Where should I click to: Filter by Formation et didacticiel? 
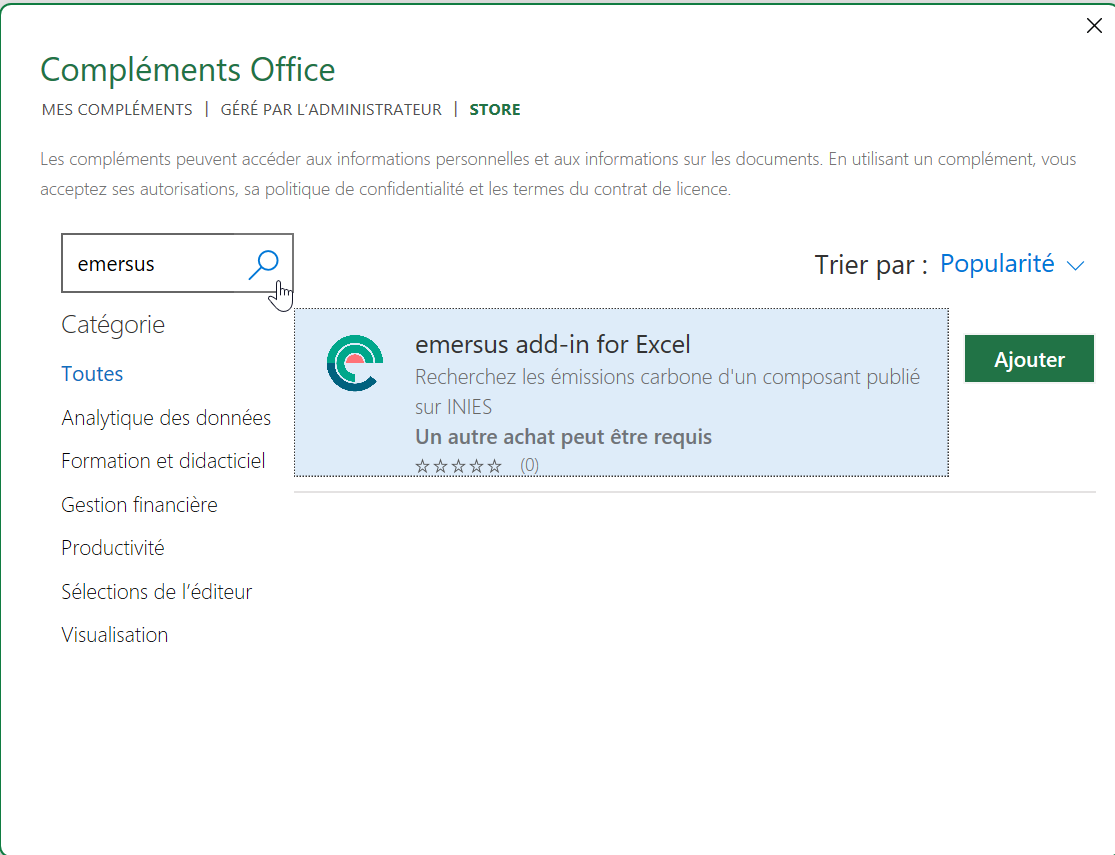(x=163, y=461)
